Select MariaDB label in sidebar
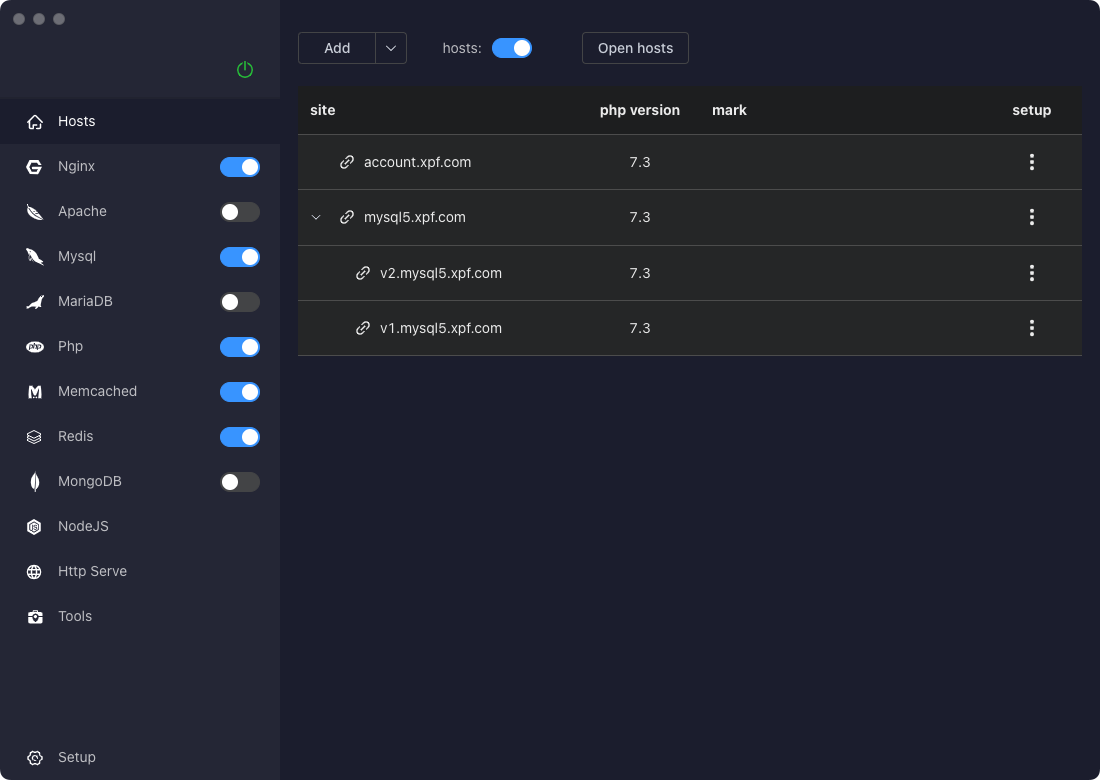 pos(85,301)
